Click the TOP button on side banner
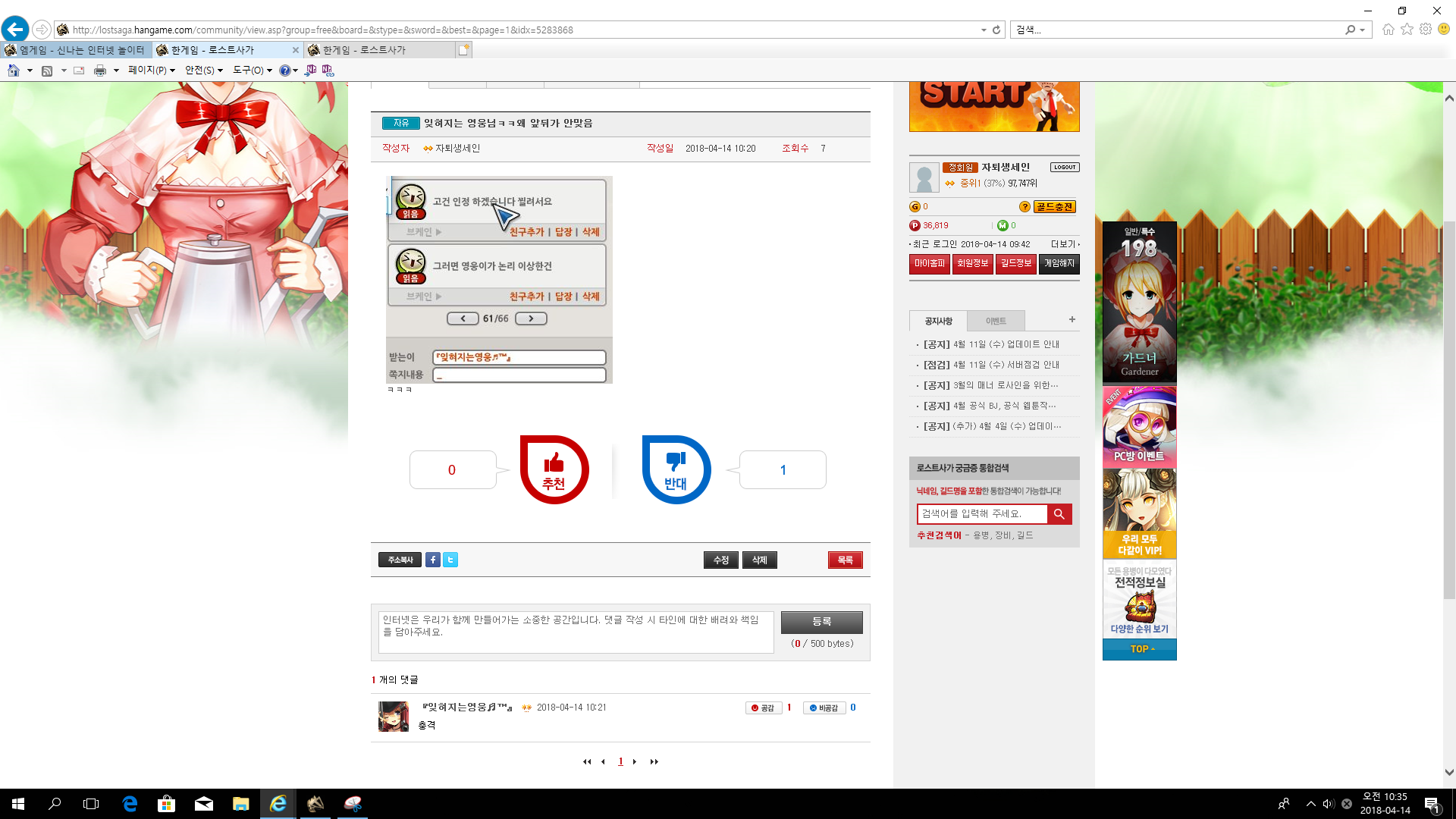 [1139, 649]
